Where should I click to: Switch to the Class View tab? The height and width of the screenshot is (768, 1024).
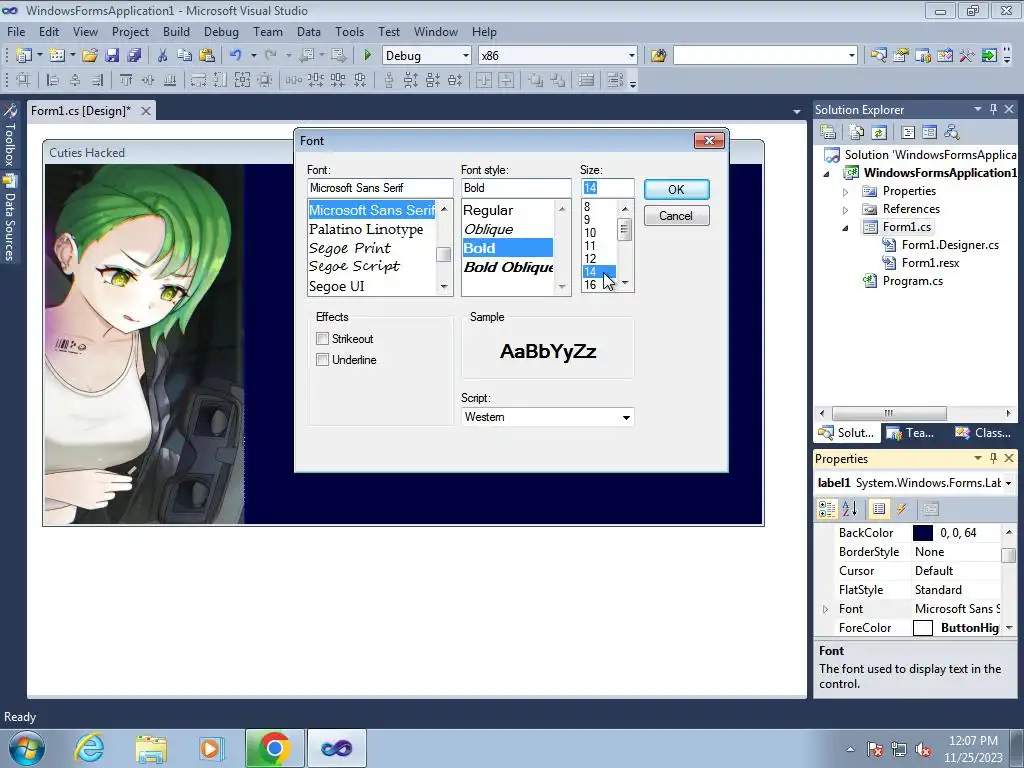point(983,432)
